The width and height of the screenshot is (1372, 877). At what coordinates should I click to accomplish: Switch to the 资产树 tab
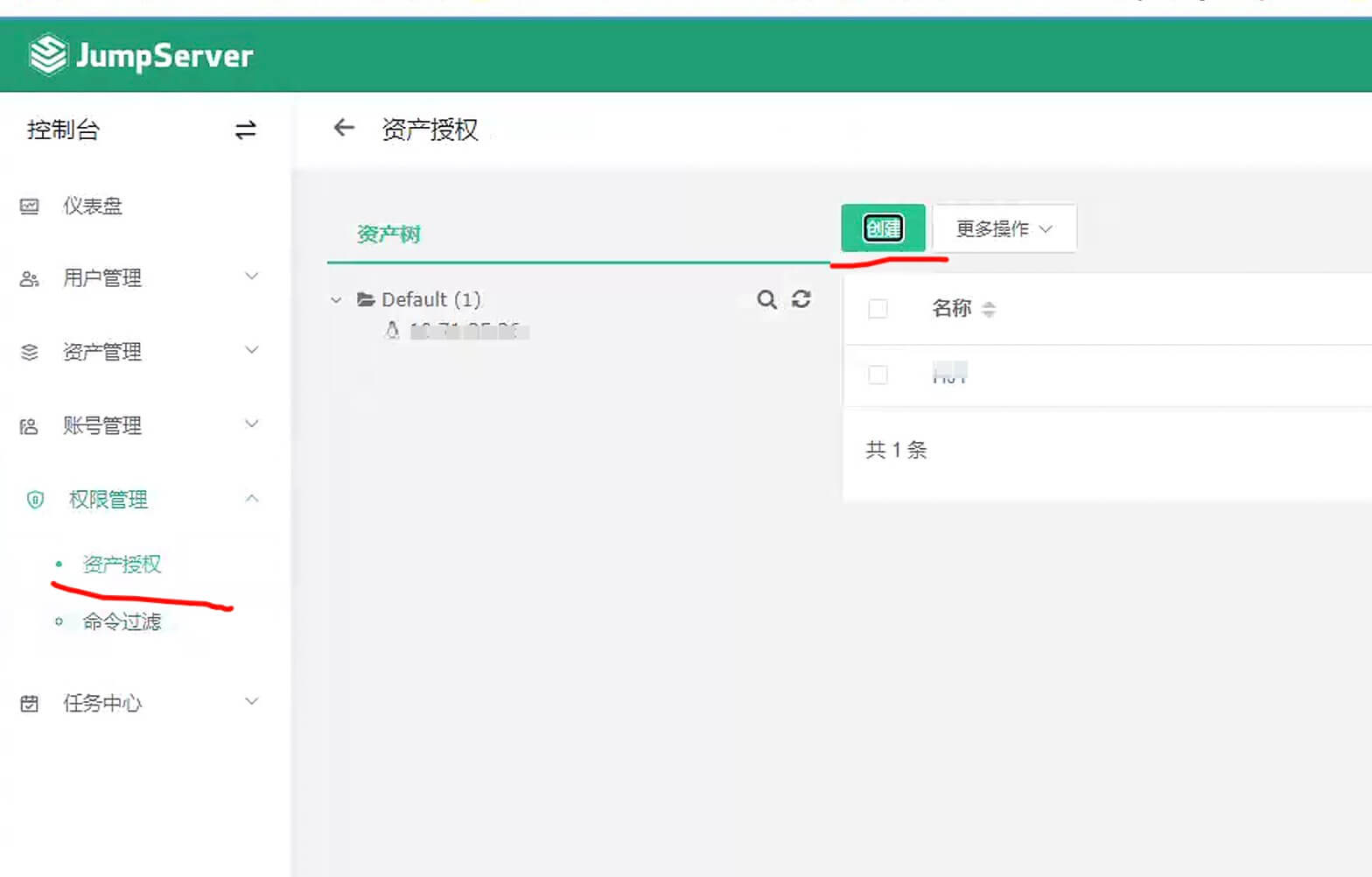pyautogui.click(x=388, y=235)
